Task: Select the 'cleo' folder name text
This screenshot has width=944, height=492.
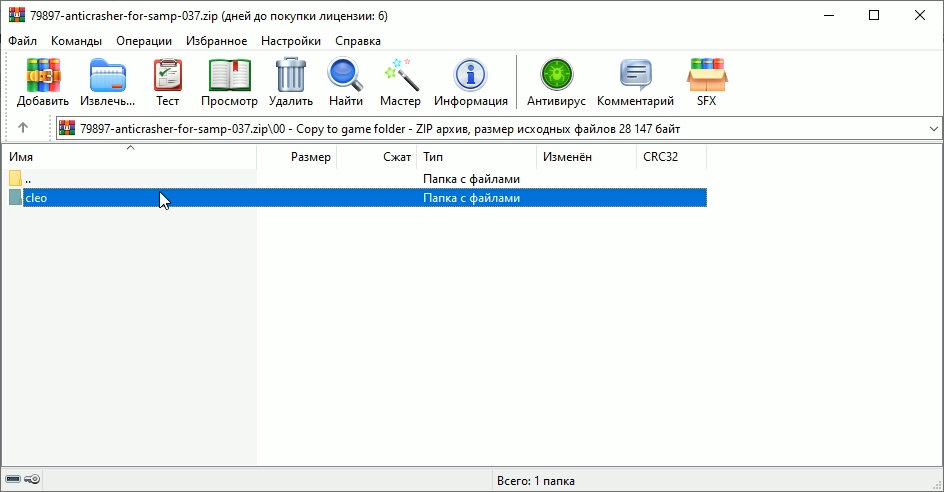Action: 36,198
